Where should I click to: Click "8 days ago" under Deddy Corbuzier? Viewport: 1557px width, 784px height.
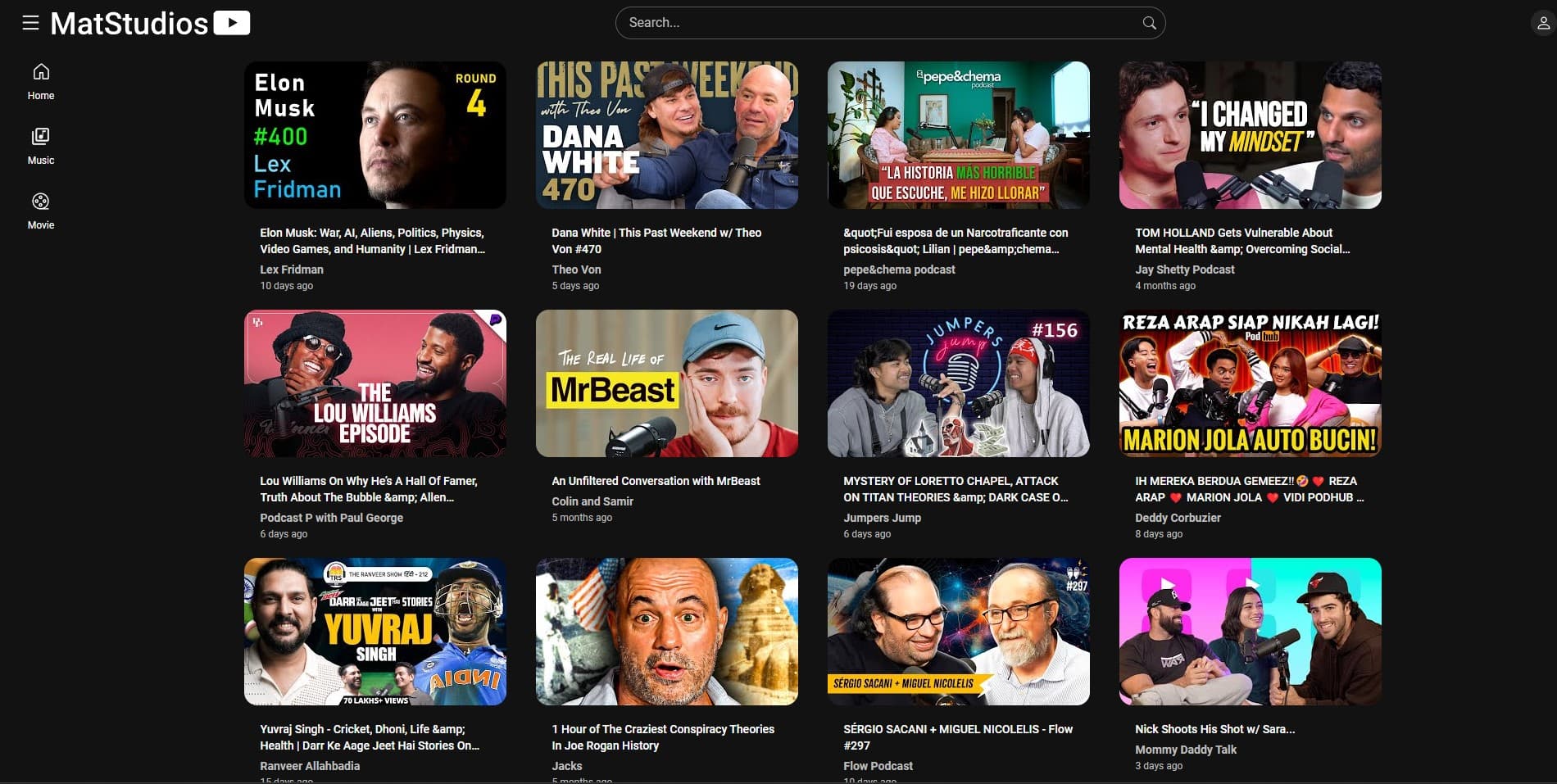click(1159, 534)
